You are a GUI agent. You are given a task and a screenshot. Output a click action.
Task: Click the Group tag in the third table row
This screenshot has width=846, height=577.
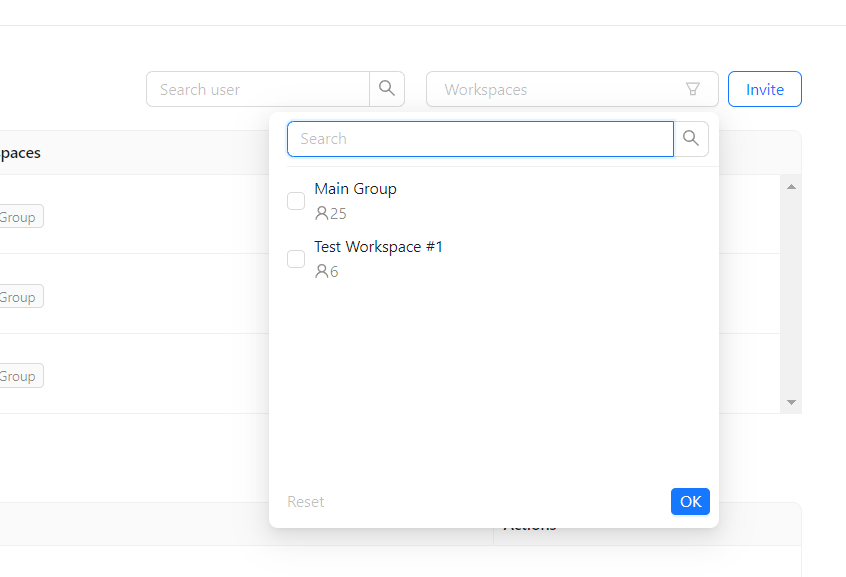click(19, 376)
